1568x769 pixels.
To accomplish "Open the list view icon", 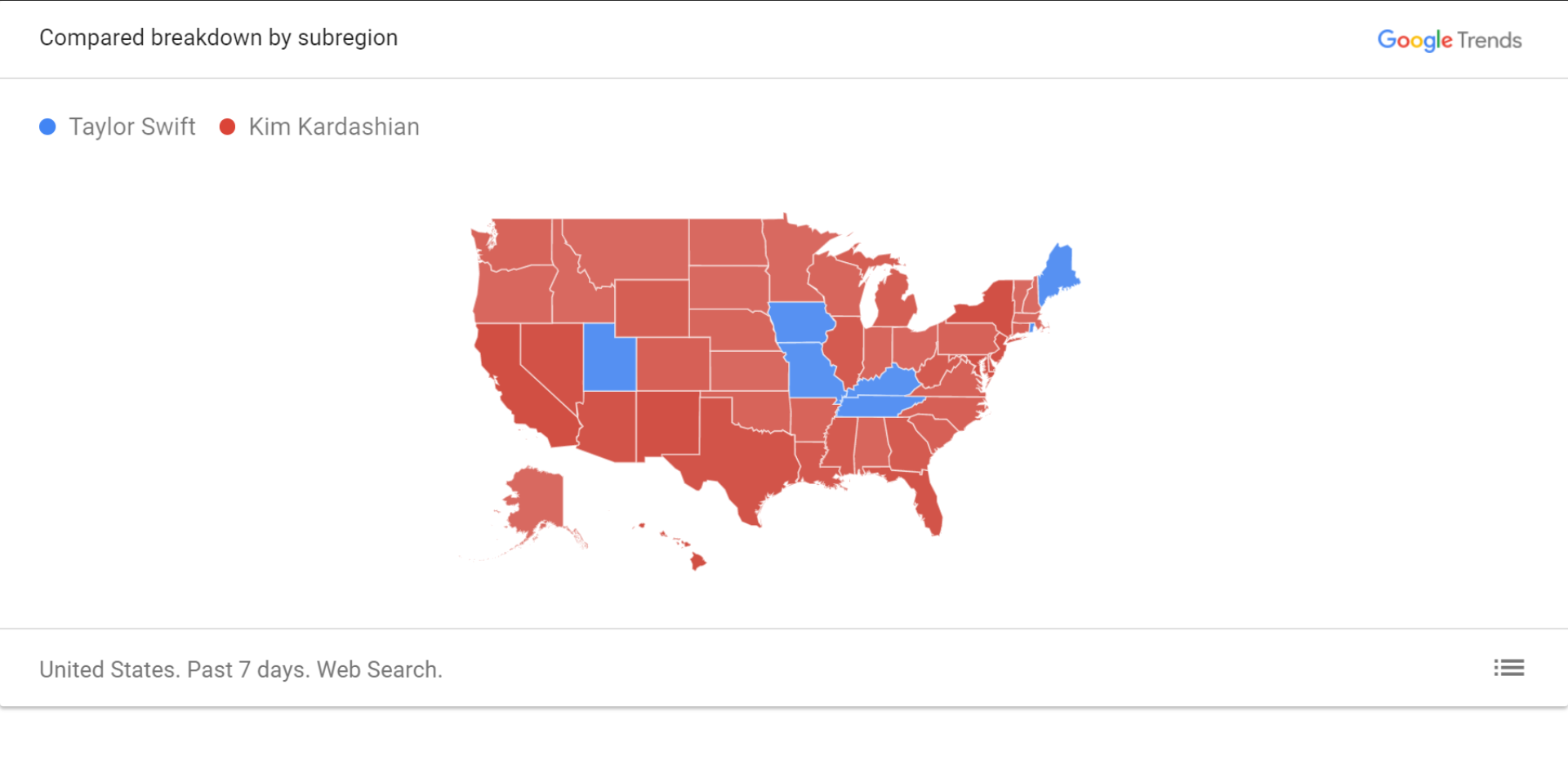I will (1508, 668).
